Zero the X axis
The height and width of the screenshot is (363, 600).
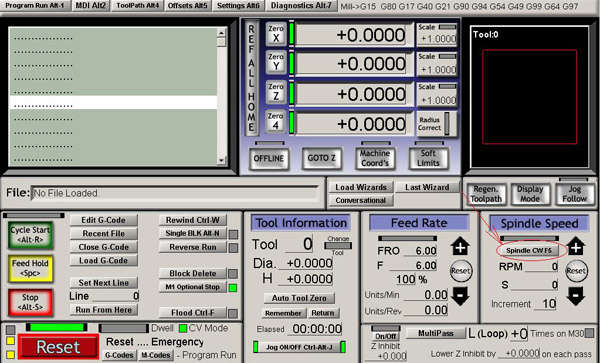(276, 34)
